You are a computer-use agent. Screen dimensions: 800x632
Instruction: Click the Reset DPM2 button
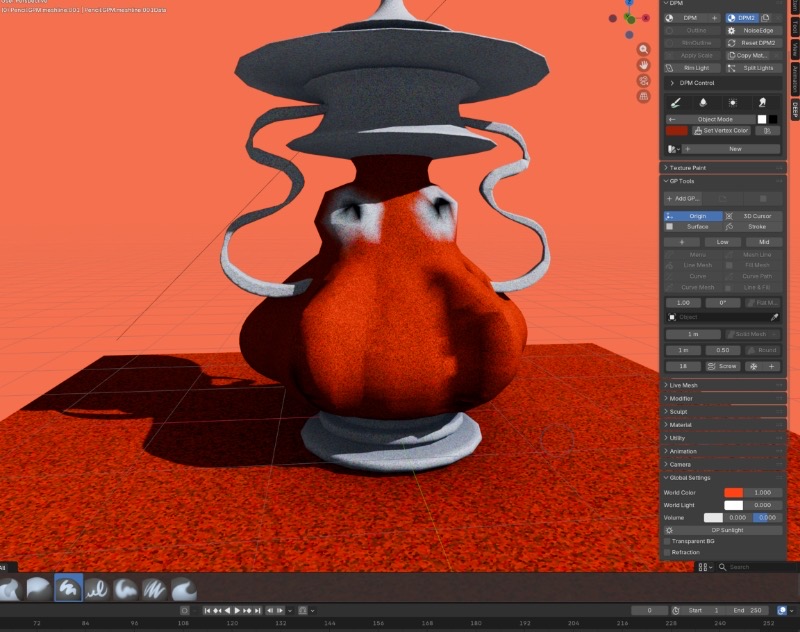point(754,43)
